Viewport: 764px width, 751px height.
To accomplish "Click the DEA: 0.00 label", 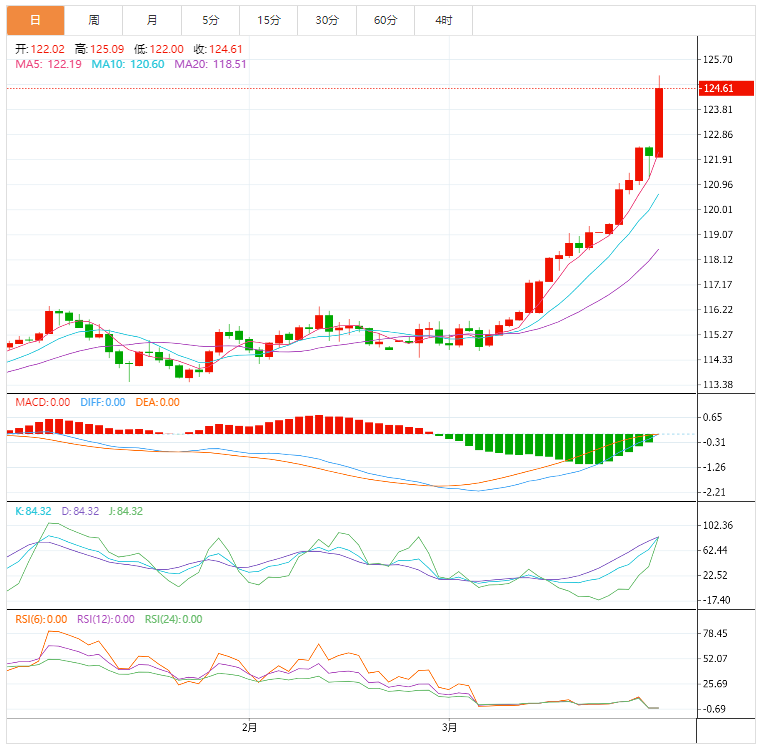I will pos(155,402).
